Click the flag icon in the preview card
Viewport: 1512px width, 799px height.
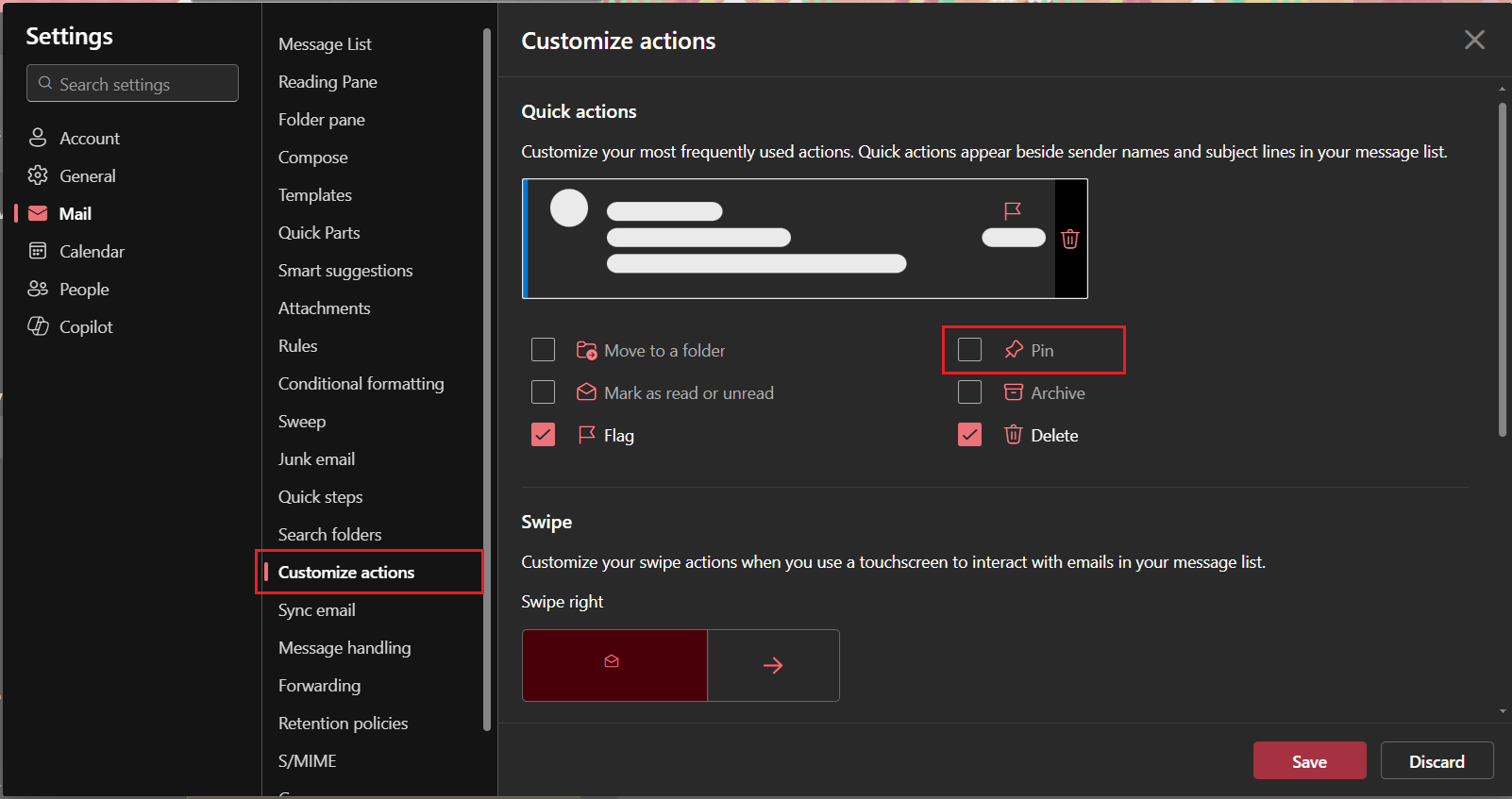[x=1013, y=210]
